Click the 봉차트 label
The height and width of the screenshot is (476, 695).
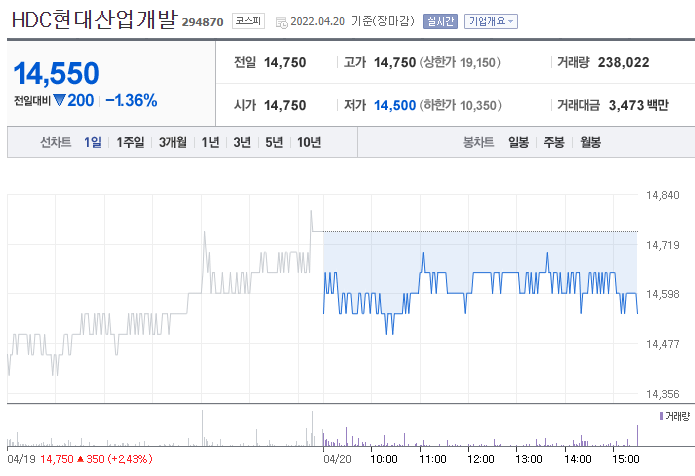pyautogui.click(x=478, y=142)
